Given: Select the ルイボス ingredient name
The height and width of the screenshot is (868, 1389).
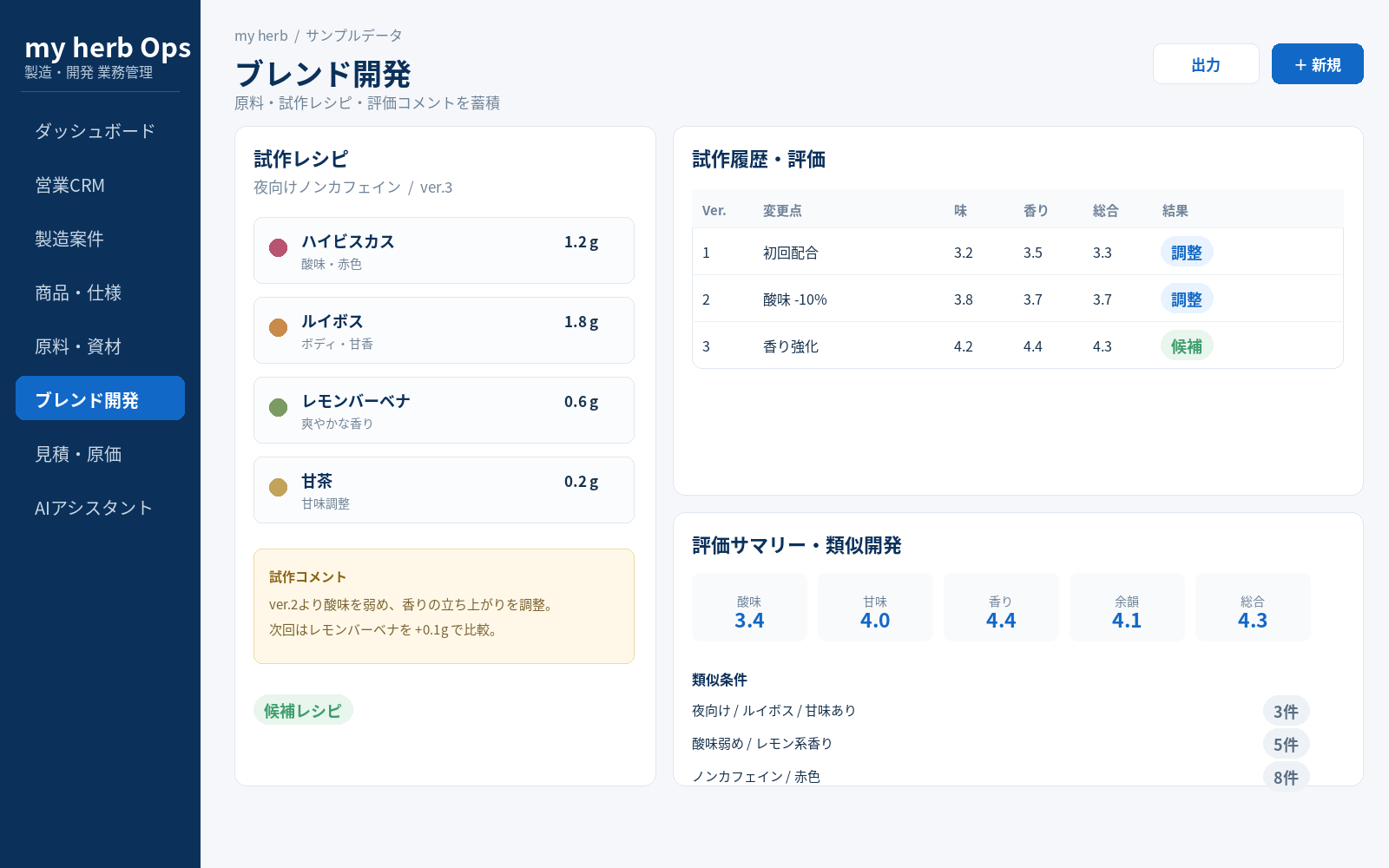Looking at the screenshot, I should tap(332, 321).
